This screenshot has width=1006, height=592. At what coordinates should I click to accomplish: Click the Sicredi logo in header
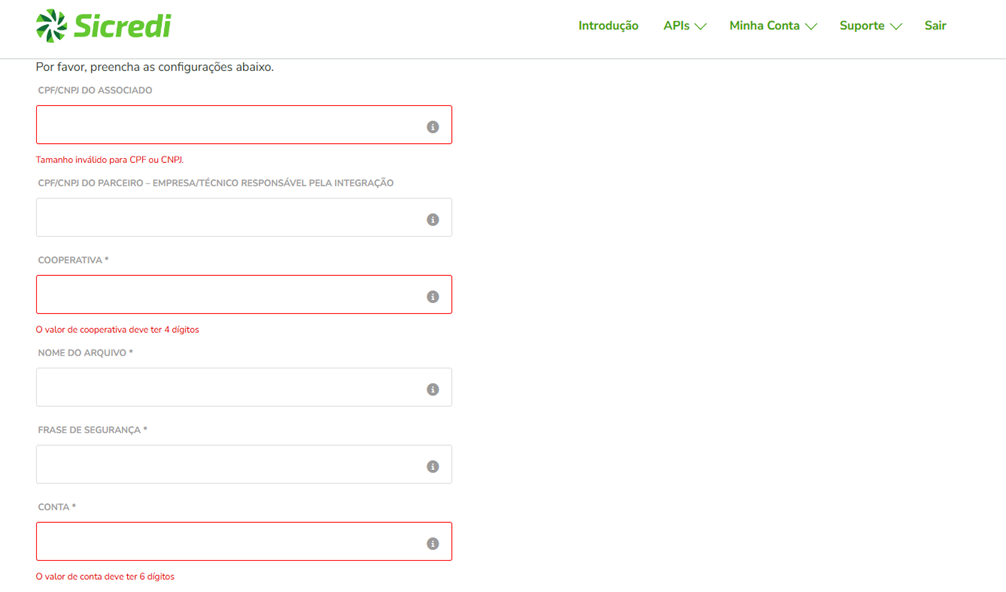(x=103, y=26)
